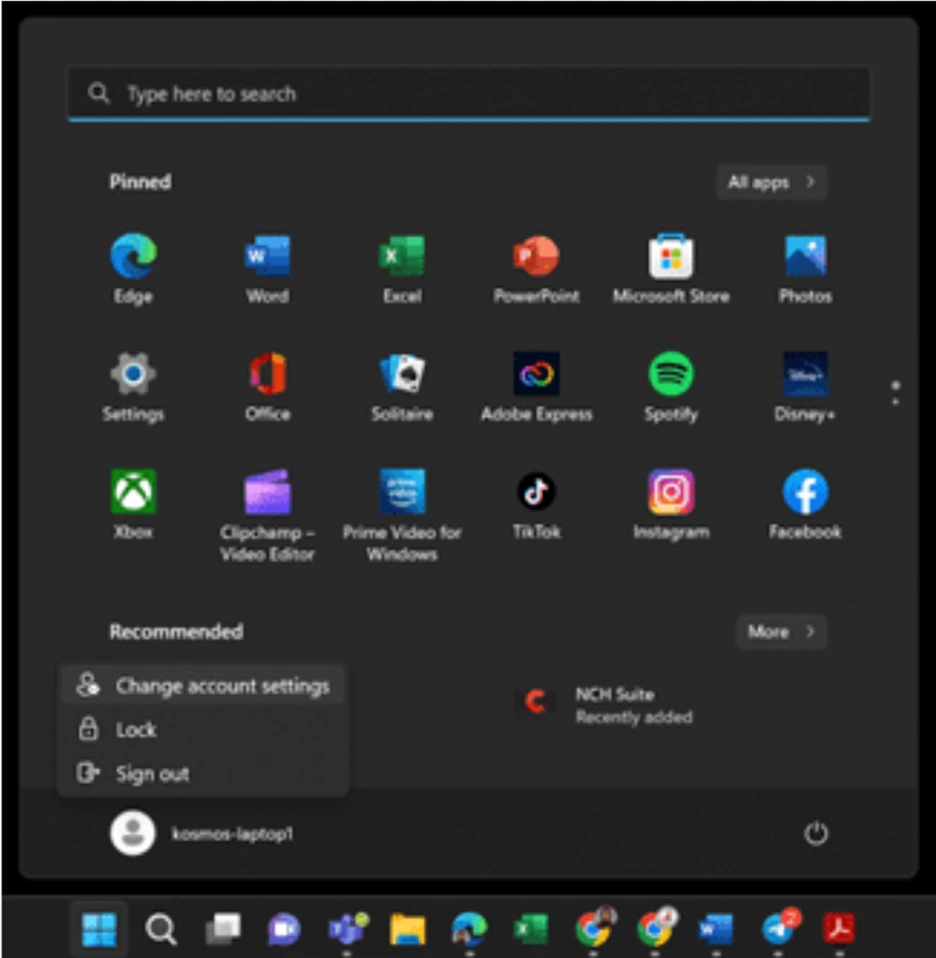Open the Facebook app
This screenshot has width=936, height=958.
[805, 505]
